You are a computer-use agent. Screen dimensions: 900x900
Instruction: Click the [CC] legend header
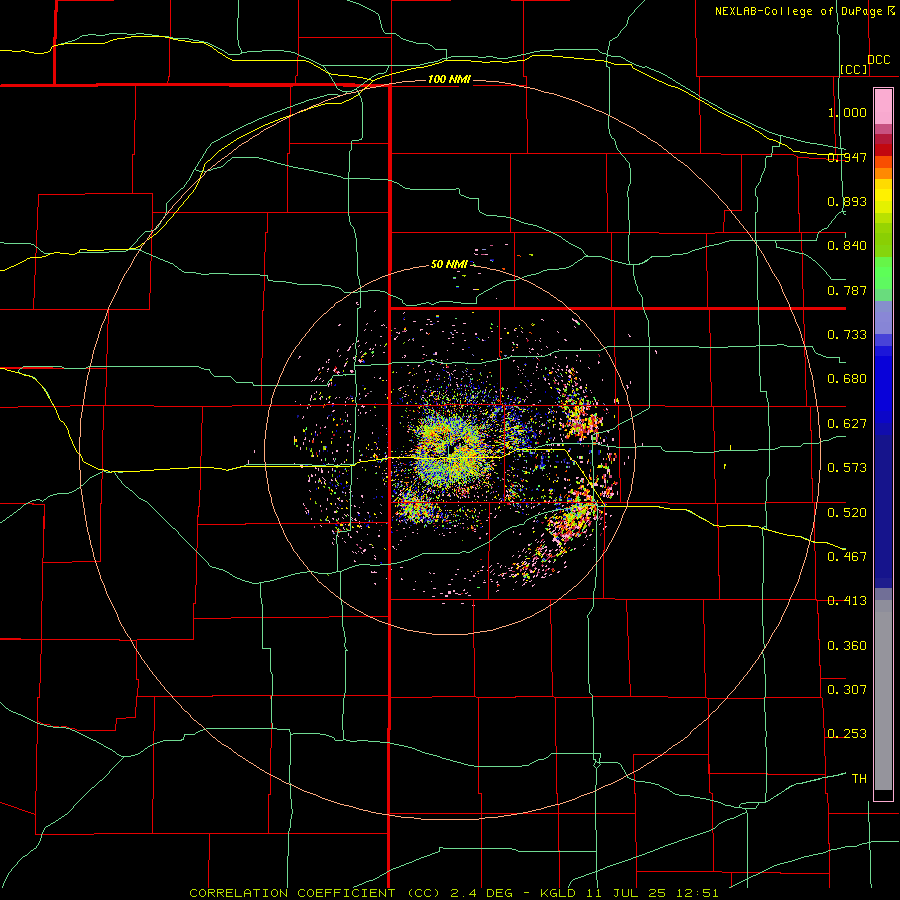click(854, 69)
